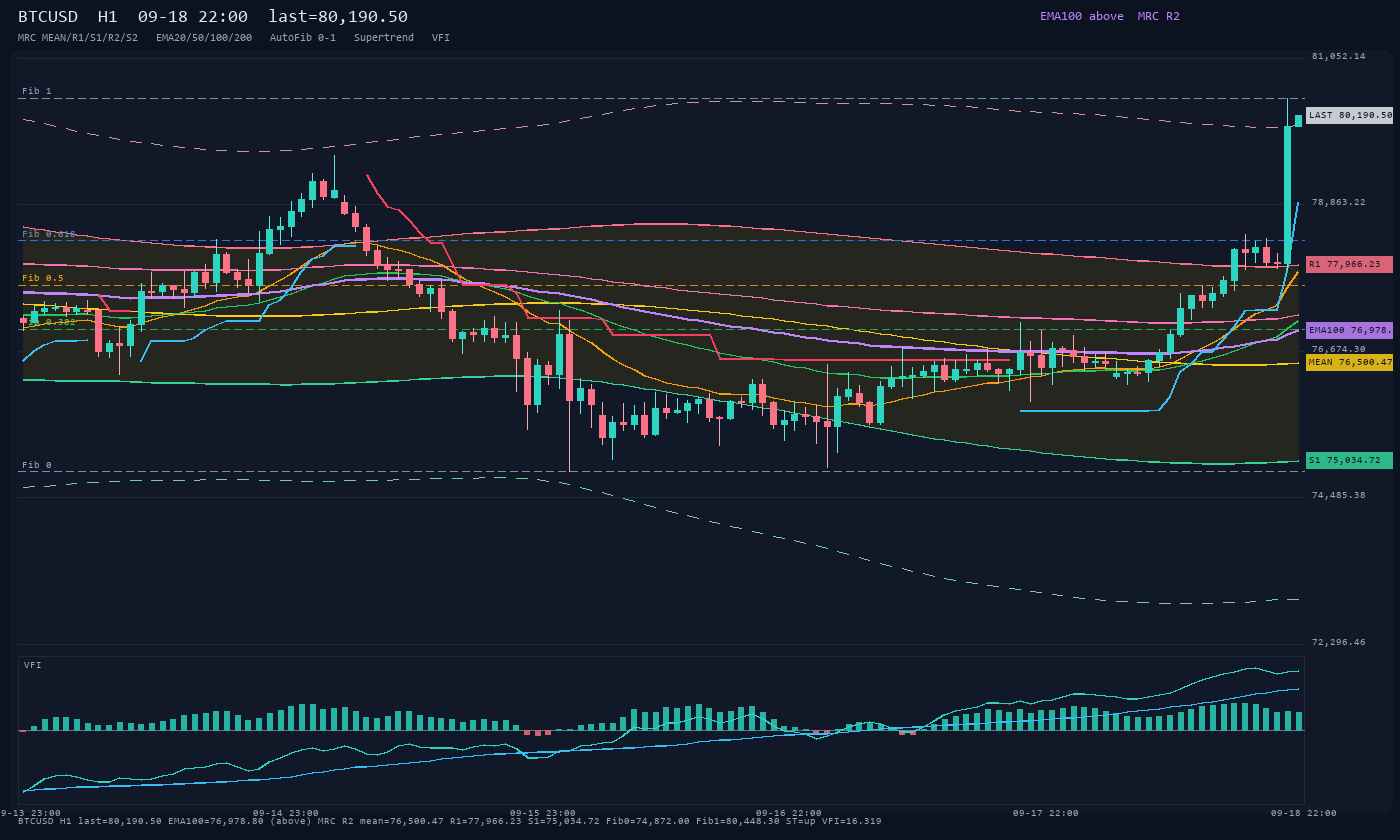Select the EMA20/50/100/200 indicator label
The height and width of the screenshot is (840, 1400).
point(204,37)
